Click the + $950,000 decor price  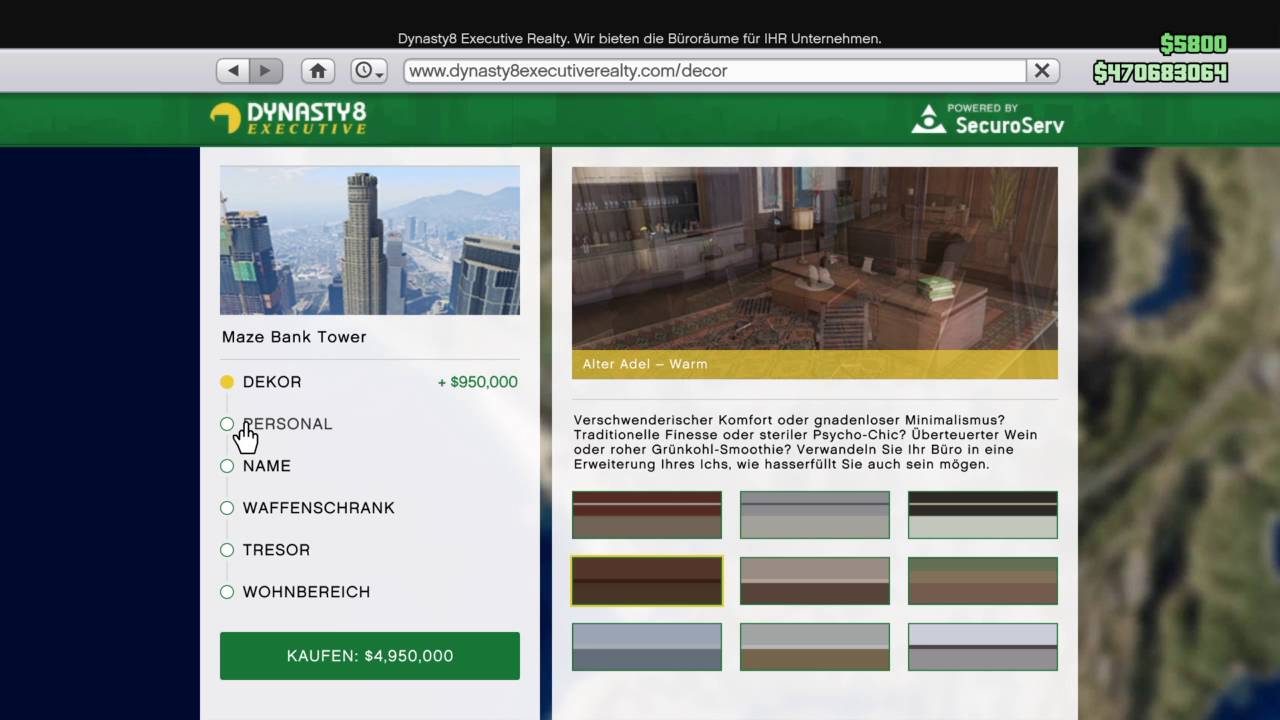click(x=478, y=382)
